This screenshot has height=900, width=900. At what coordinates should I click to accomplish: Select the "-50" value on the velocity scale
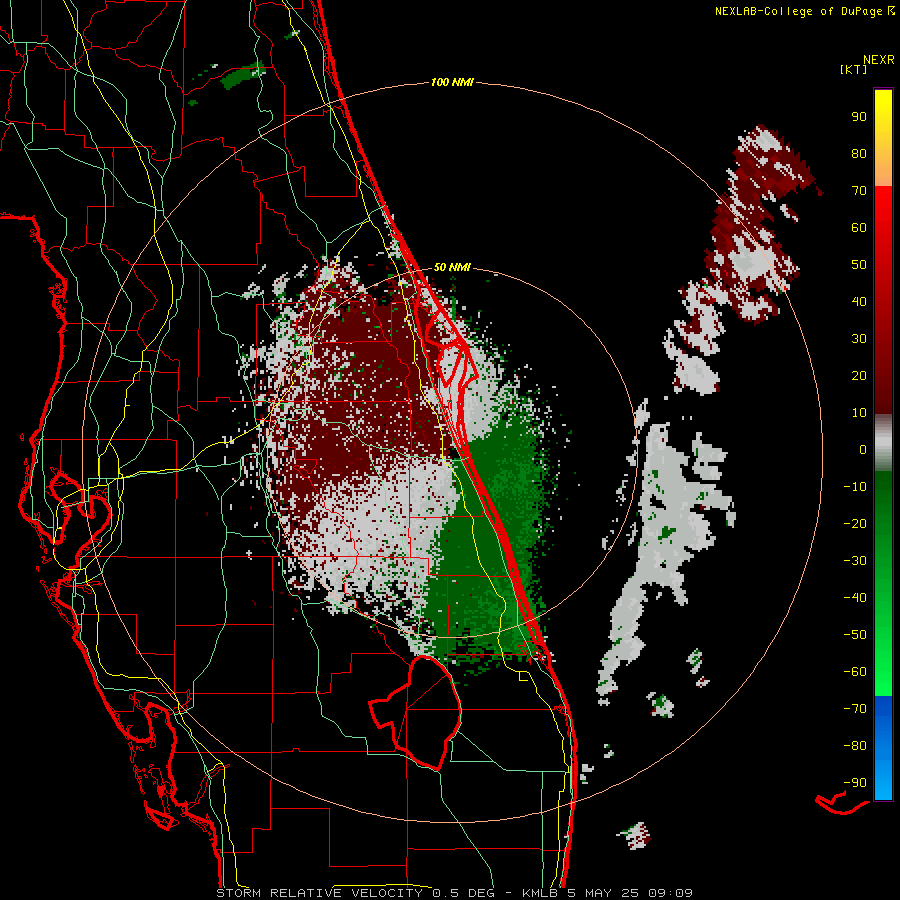pos(855,635)
